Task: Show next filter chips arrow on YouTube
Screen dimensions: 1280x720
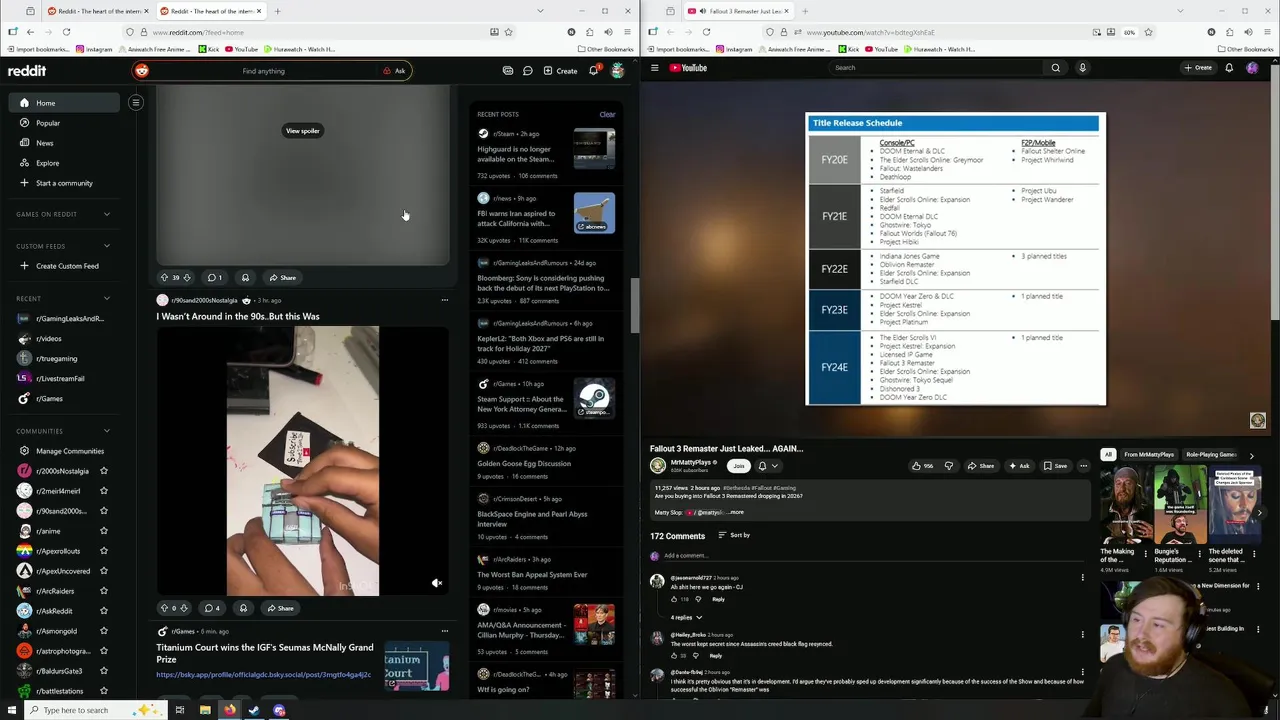Action: (x=1251, y=455)
